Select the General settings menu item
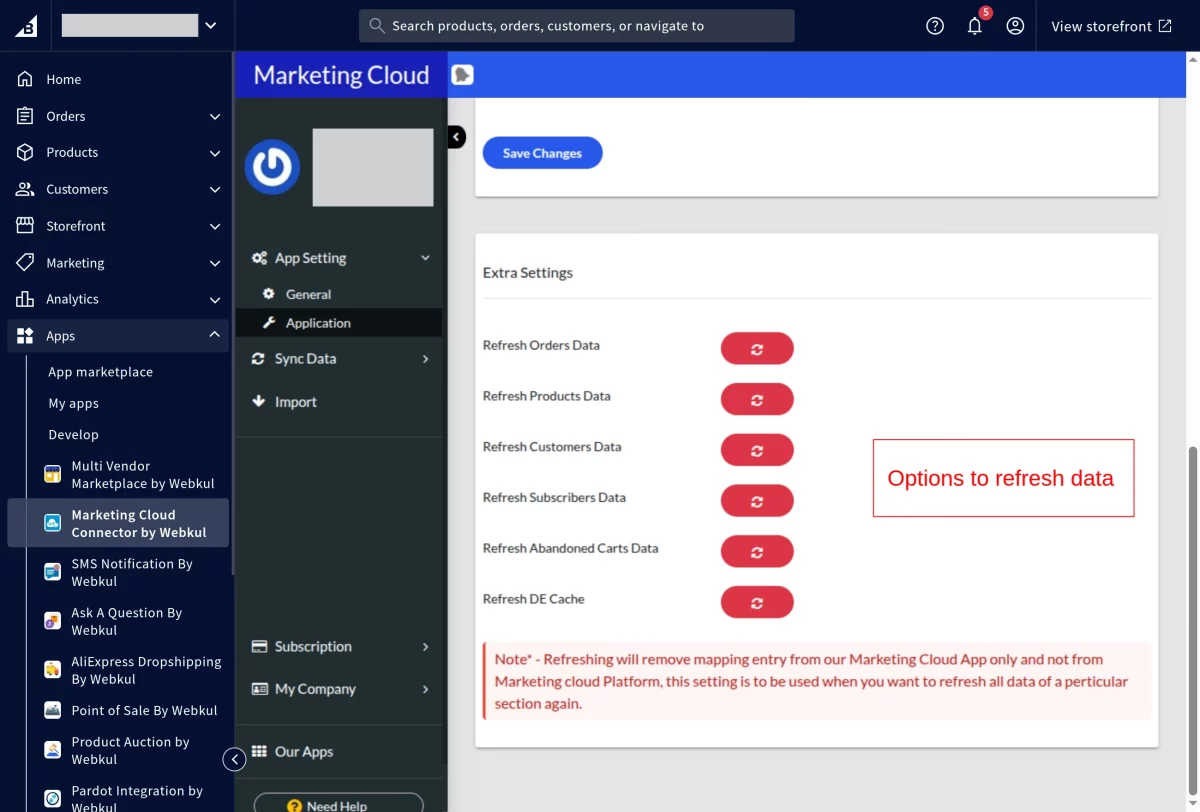 308,294
